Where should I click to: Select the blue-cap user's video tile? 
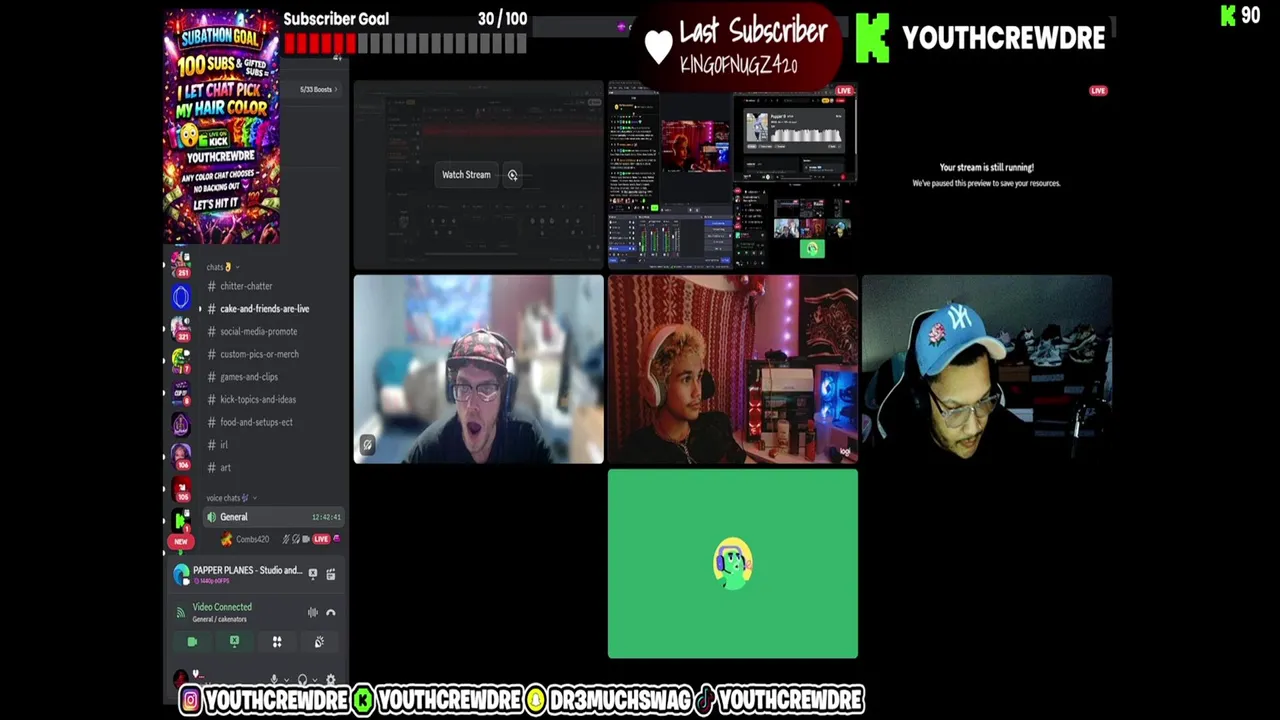(987, 369)
